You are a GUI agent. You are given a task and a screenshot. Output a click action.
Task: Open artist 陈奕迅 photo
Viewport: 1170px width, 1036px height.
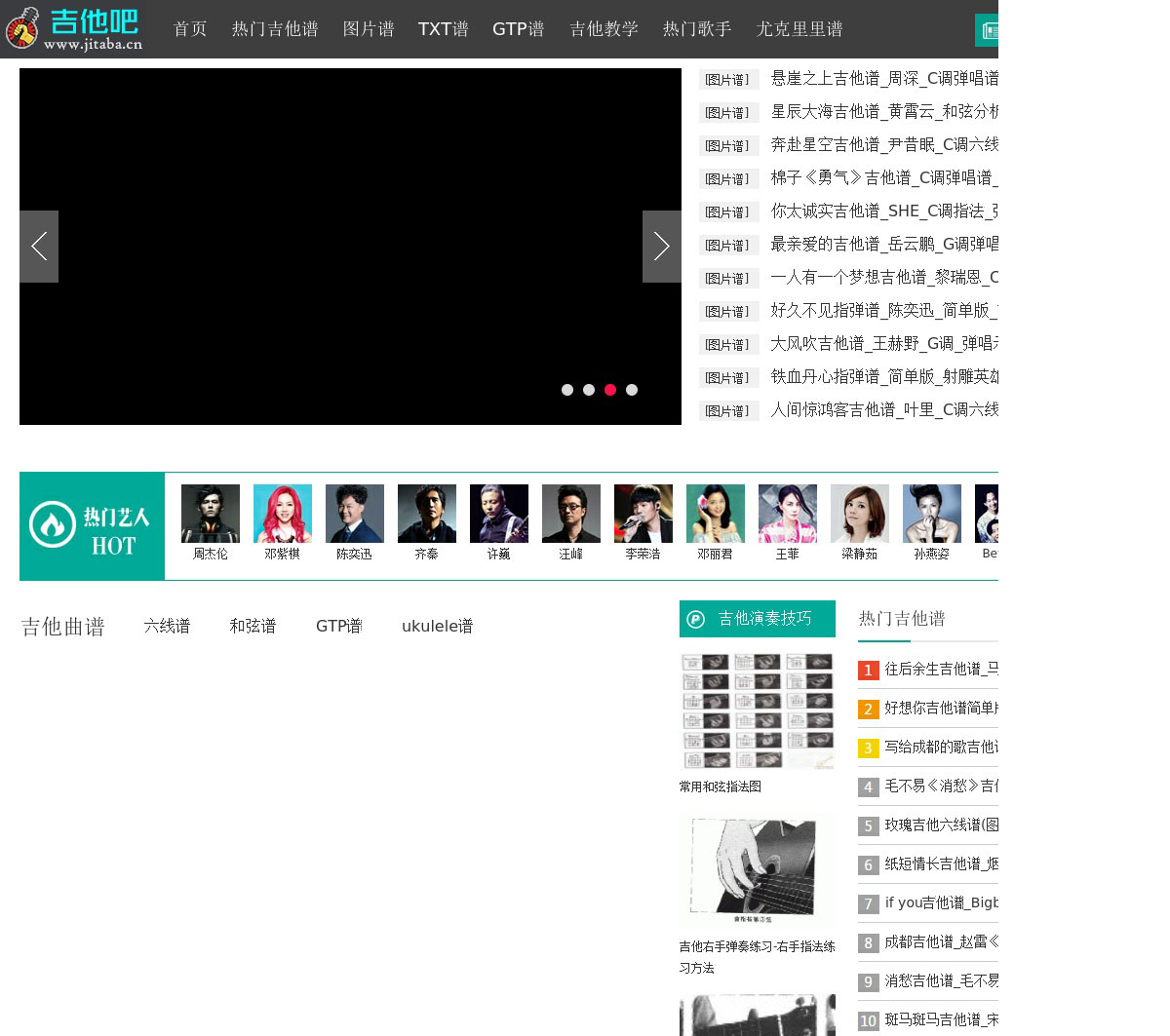click(x=355, y=514)
